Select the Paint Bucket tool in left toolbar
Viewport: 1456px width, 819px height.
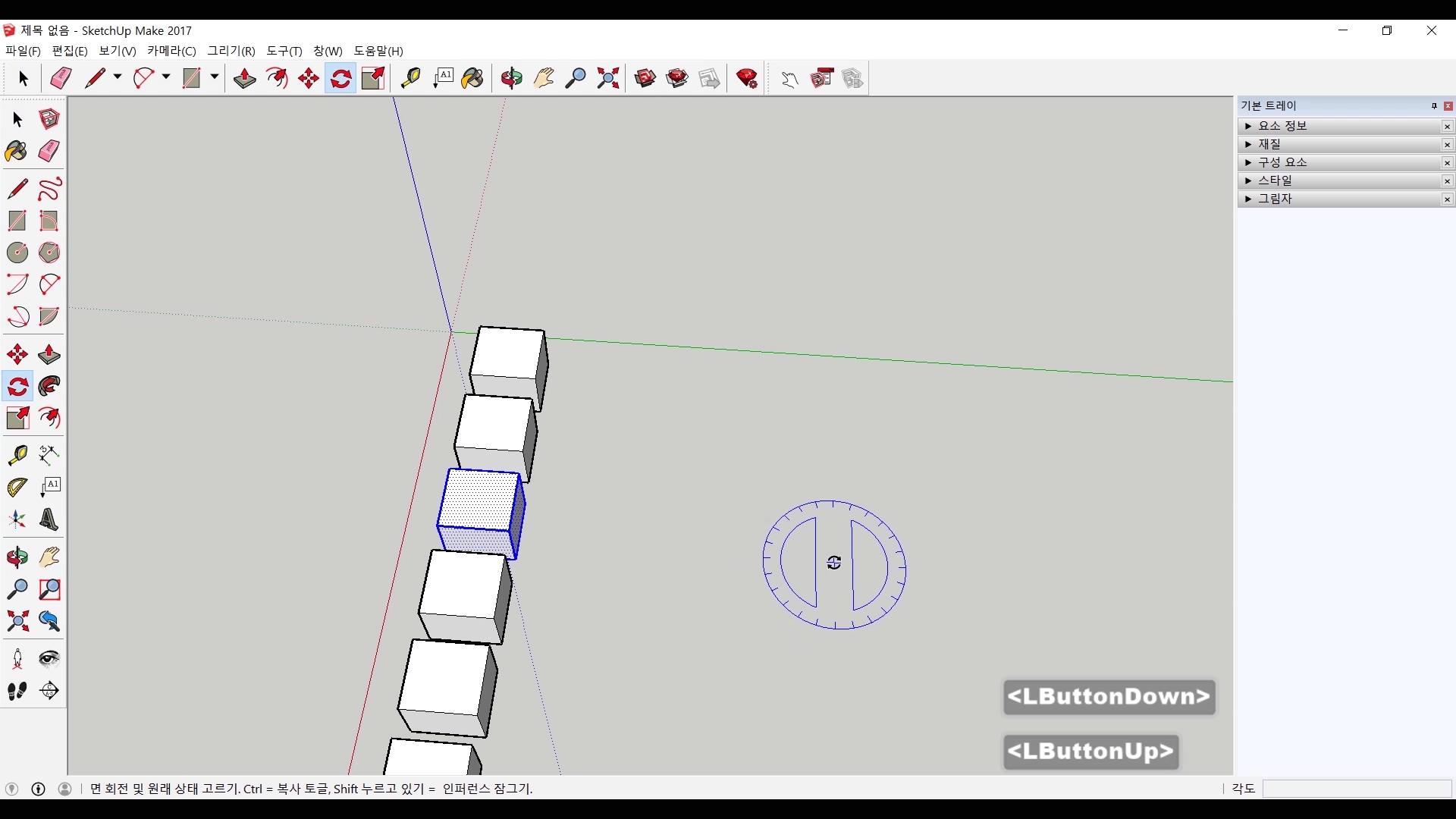pos(17,151)
